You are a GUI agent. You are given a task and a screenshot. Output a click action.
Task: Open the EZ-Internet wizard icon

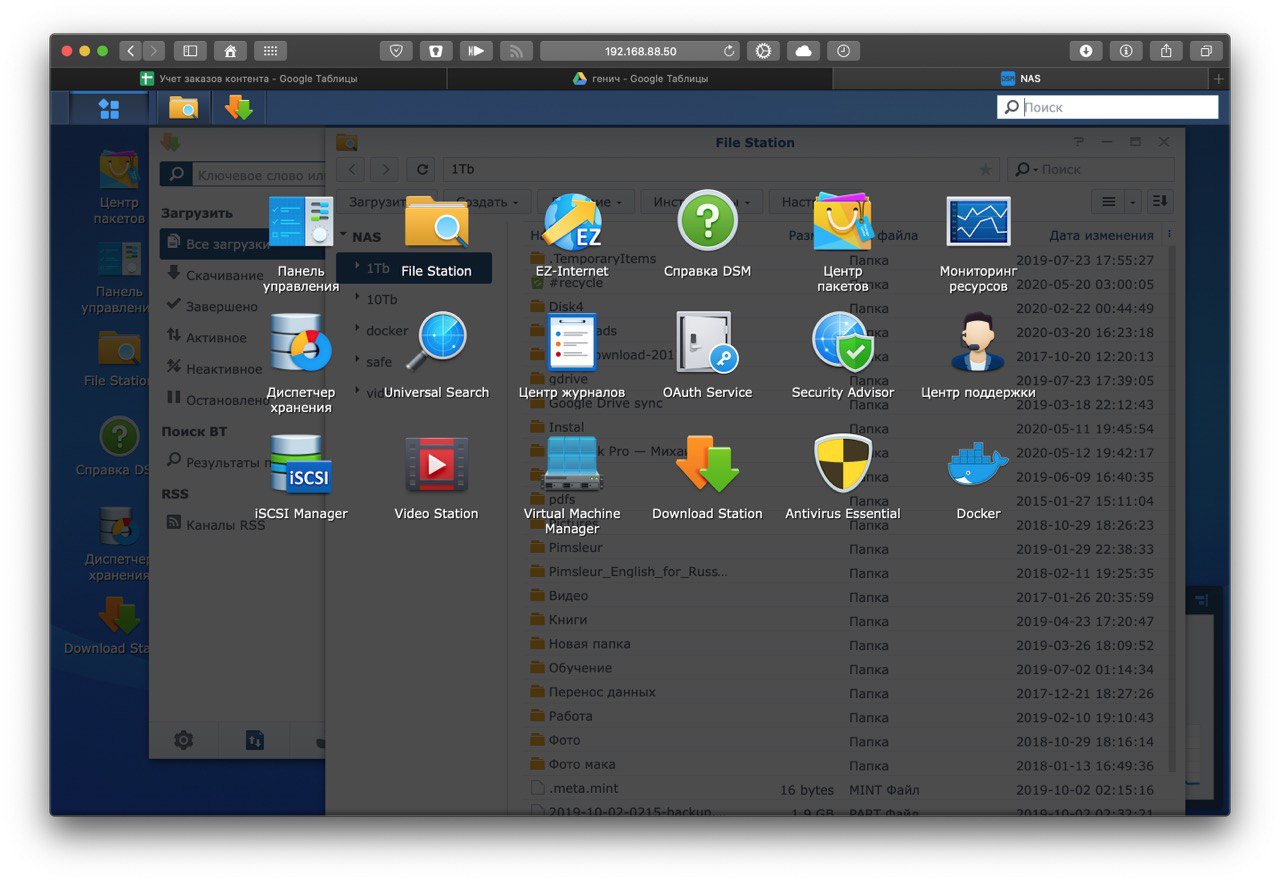(x=572, y=237)
